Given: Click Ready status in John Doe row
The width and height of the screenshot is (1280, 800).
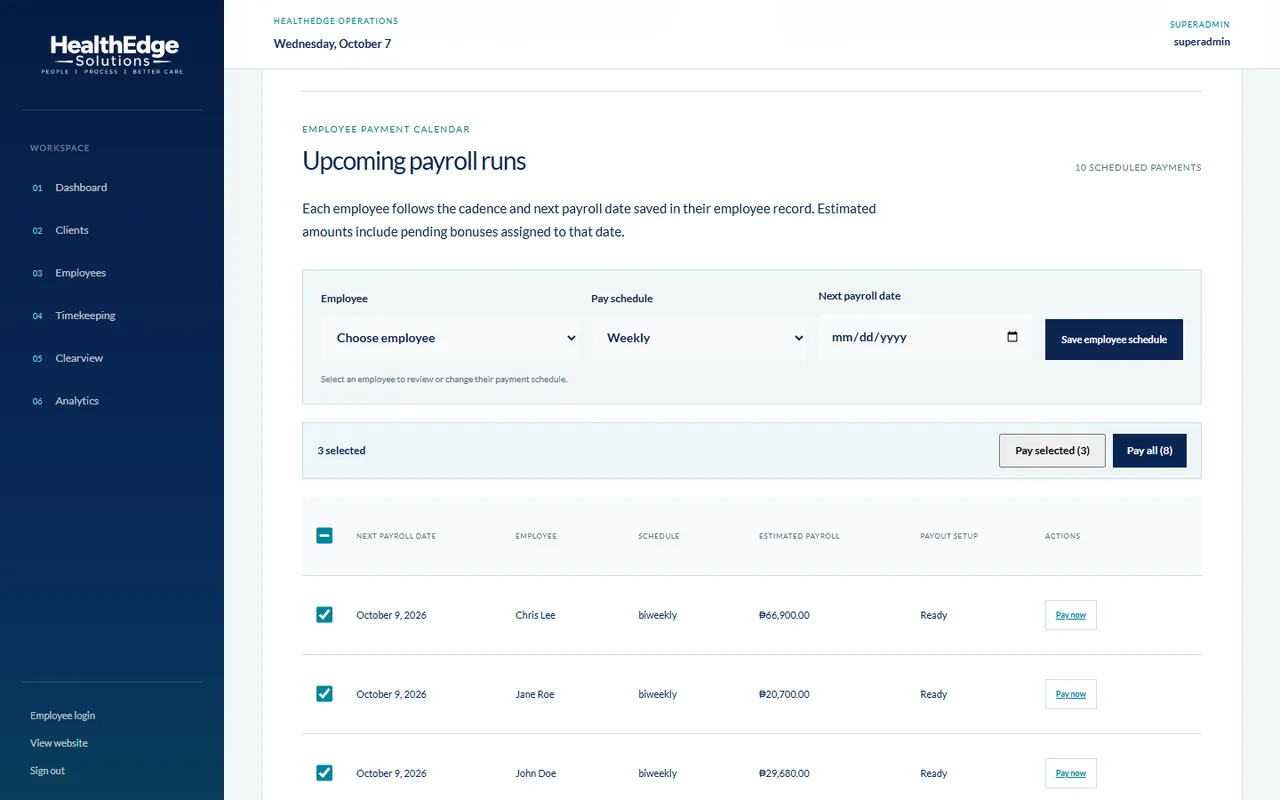Looking at the screenshot, I should pos(933,773).
